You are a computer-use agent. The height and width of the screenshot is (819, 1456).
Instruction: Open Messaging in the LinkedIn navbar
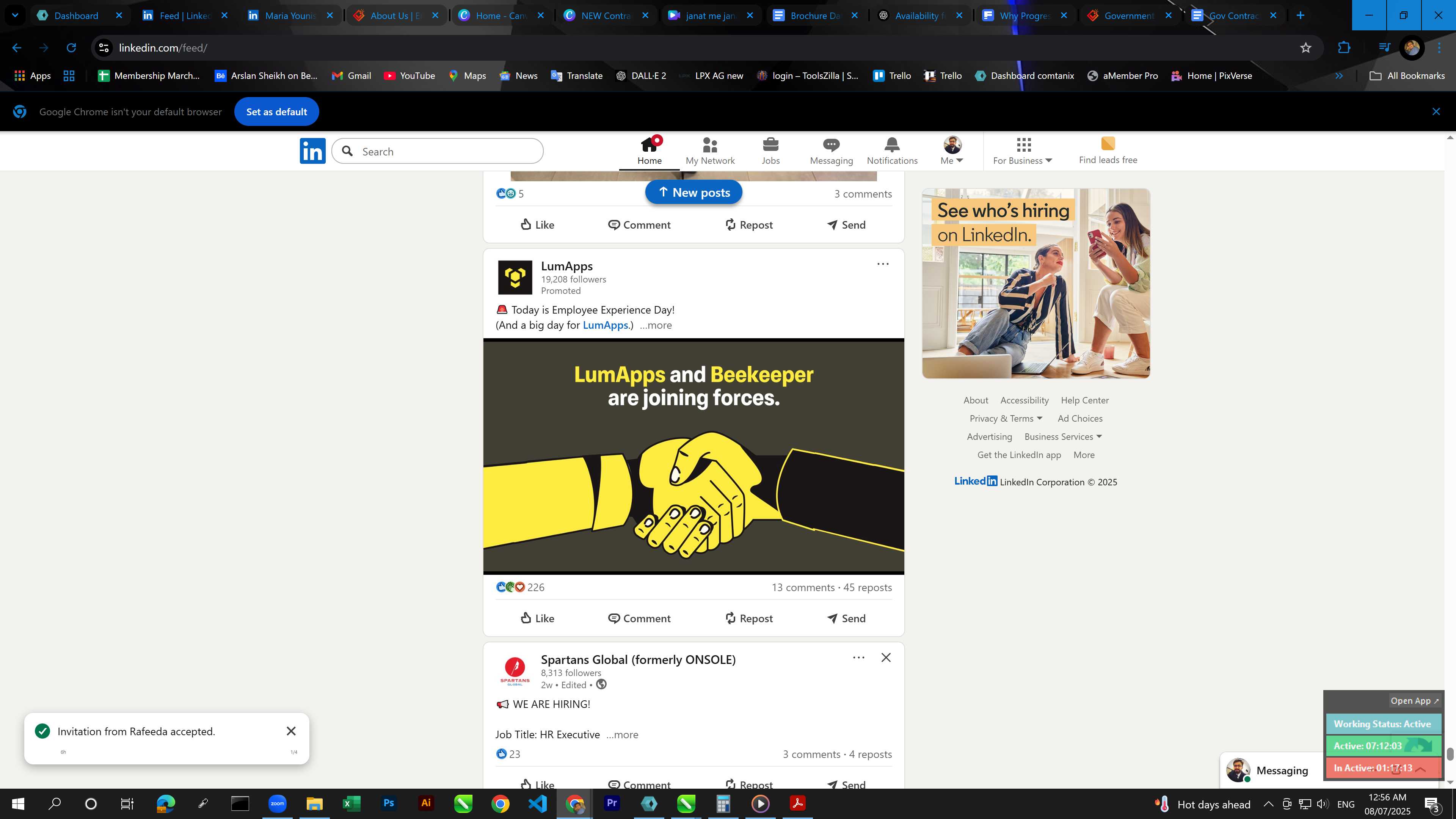[831, 151]
